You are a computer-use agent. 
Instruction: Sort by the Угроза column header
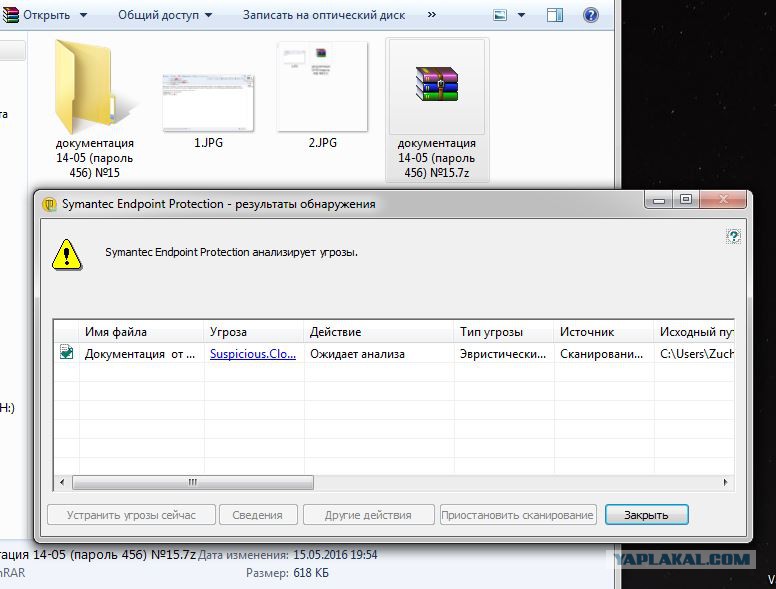(x=253, y=332)
